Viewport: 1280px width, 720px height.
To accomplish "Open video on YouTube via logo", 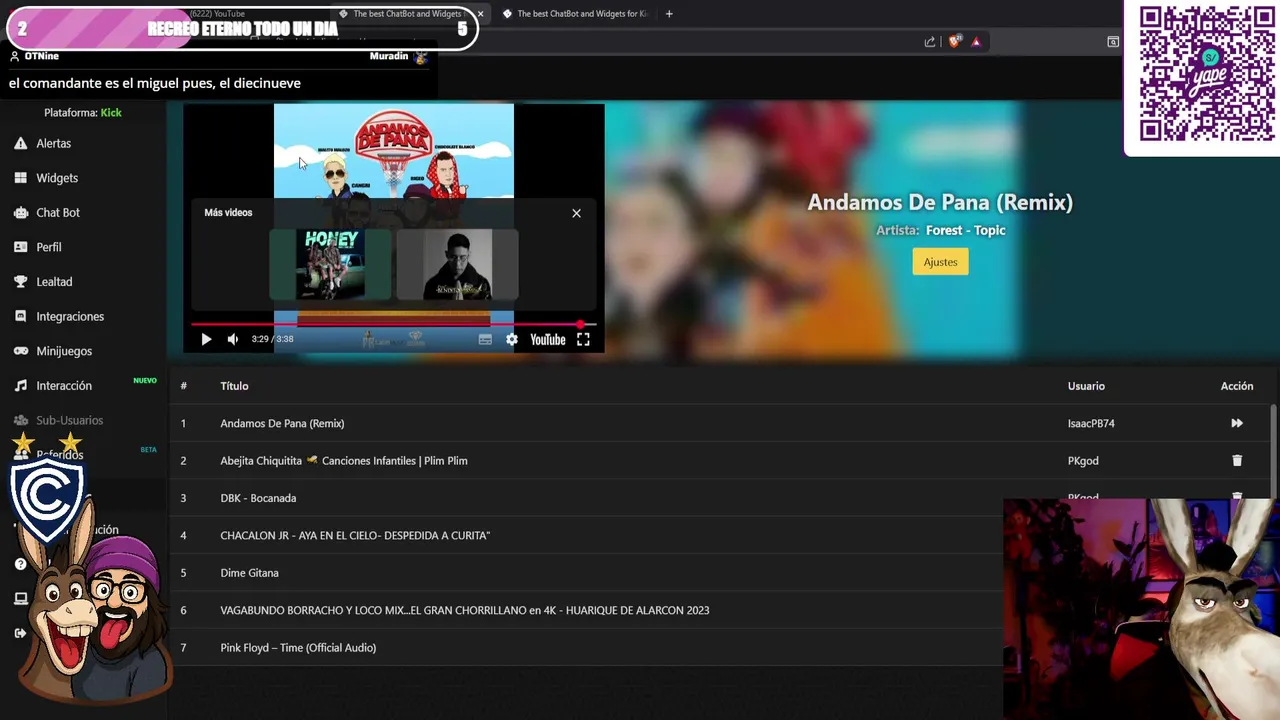I will 548,339.
